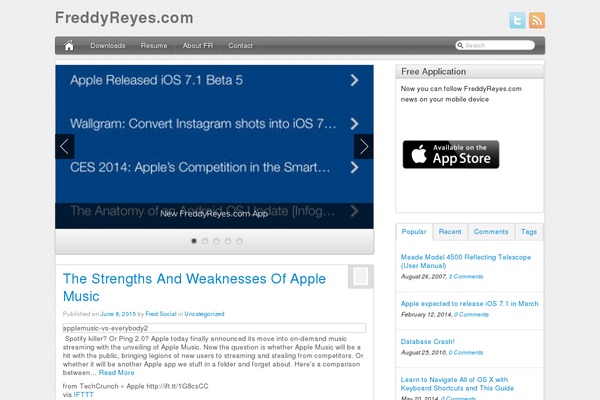Click the post thumbnail placeholder icon
This screenshot has height=400, width=600.
click(361, 276)
